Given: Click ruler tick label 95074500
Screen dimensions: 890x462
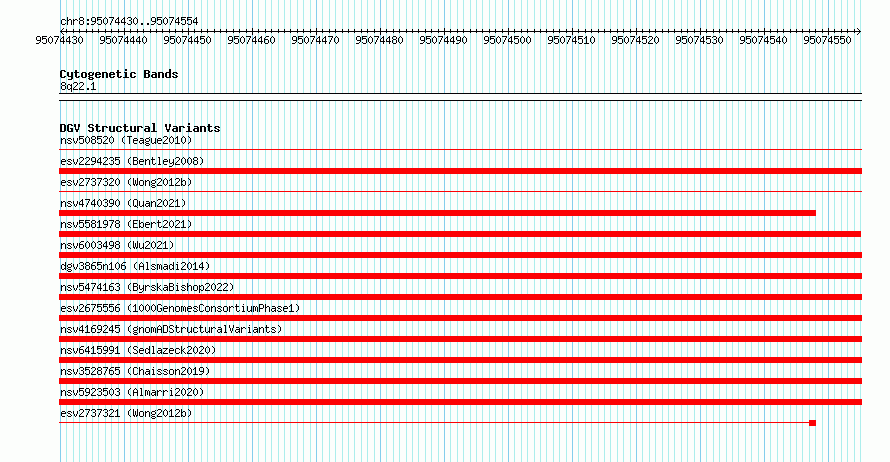Looking at the screenshot, I should point(507,40).
